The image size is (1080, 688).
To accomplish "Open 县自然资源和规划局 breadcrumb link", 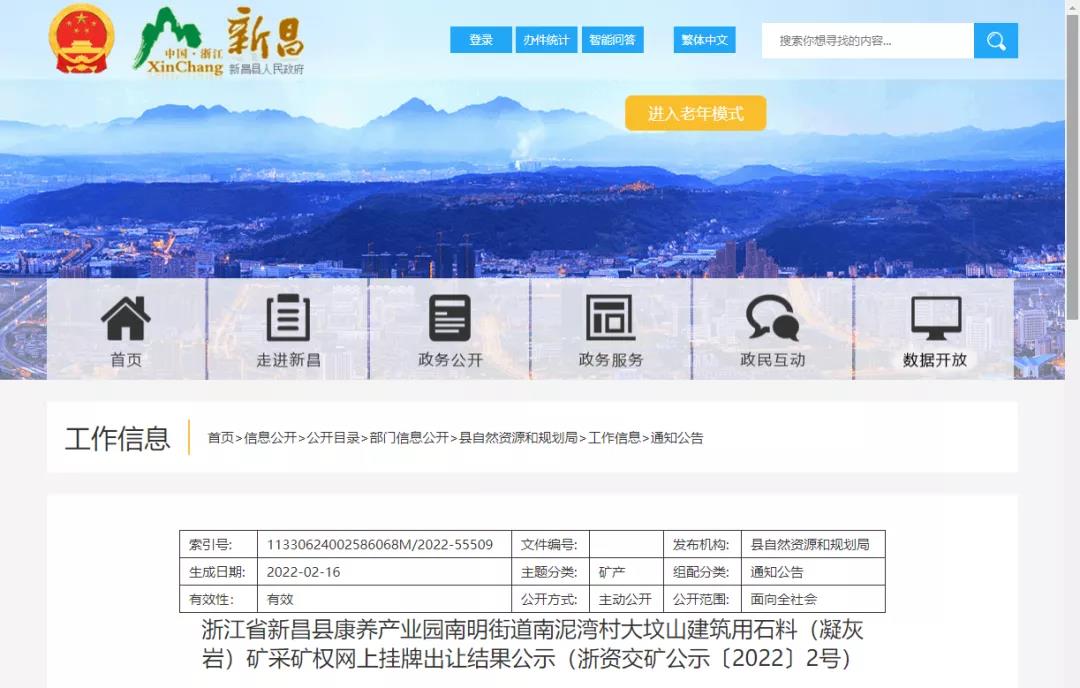I will (518, 438).
